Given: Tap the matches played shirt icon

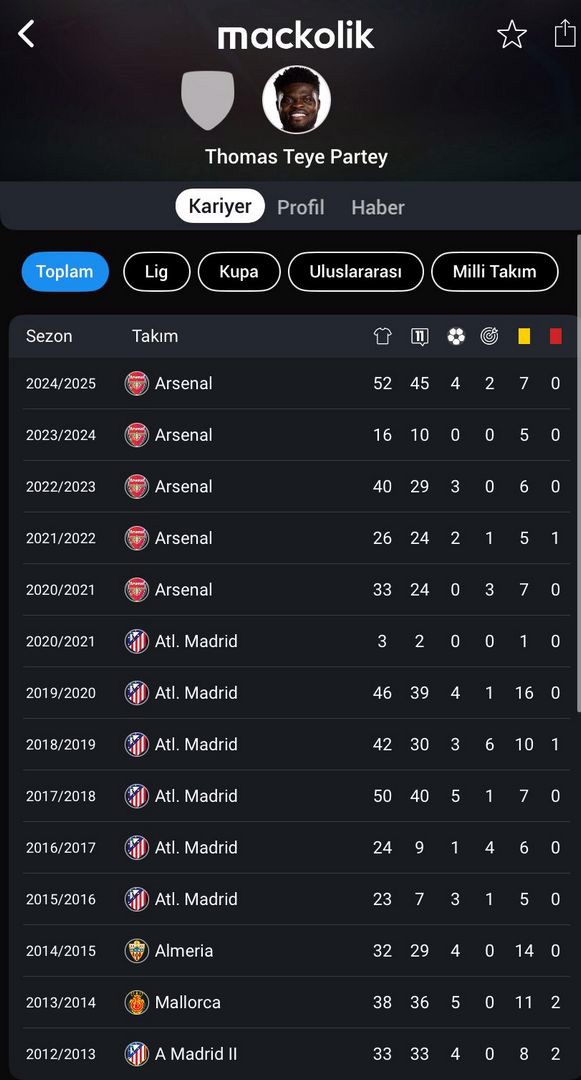Looking at the screenshot, I should pos(382,336).
